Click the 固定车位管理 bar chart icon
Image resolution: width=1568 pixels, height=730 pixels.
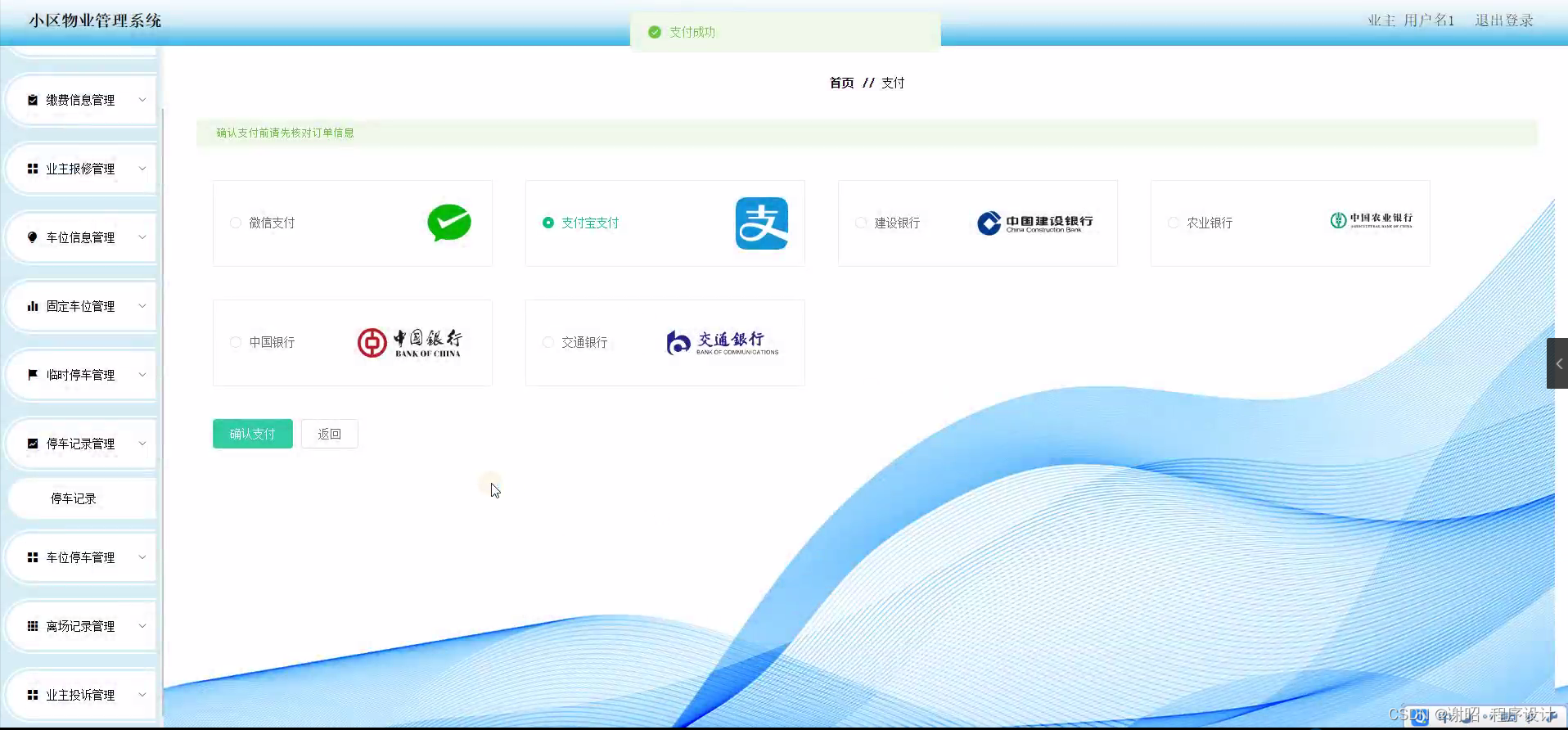coord(33,306)
